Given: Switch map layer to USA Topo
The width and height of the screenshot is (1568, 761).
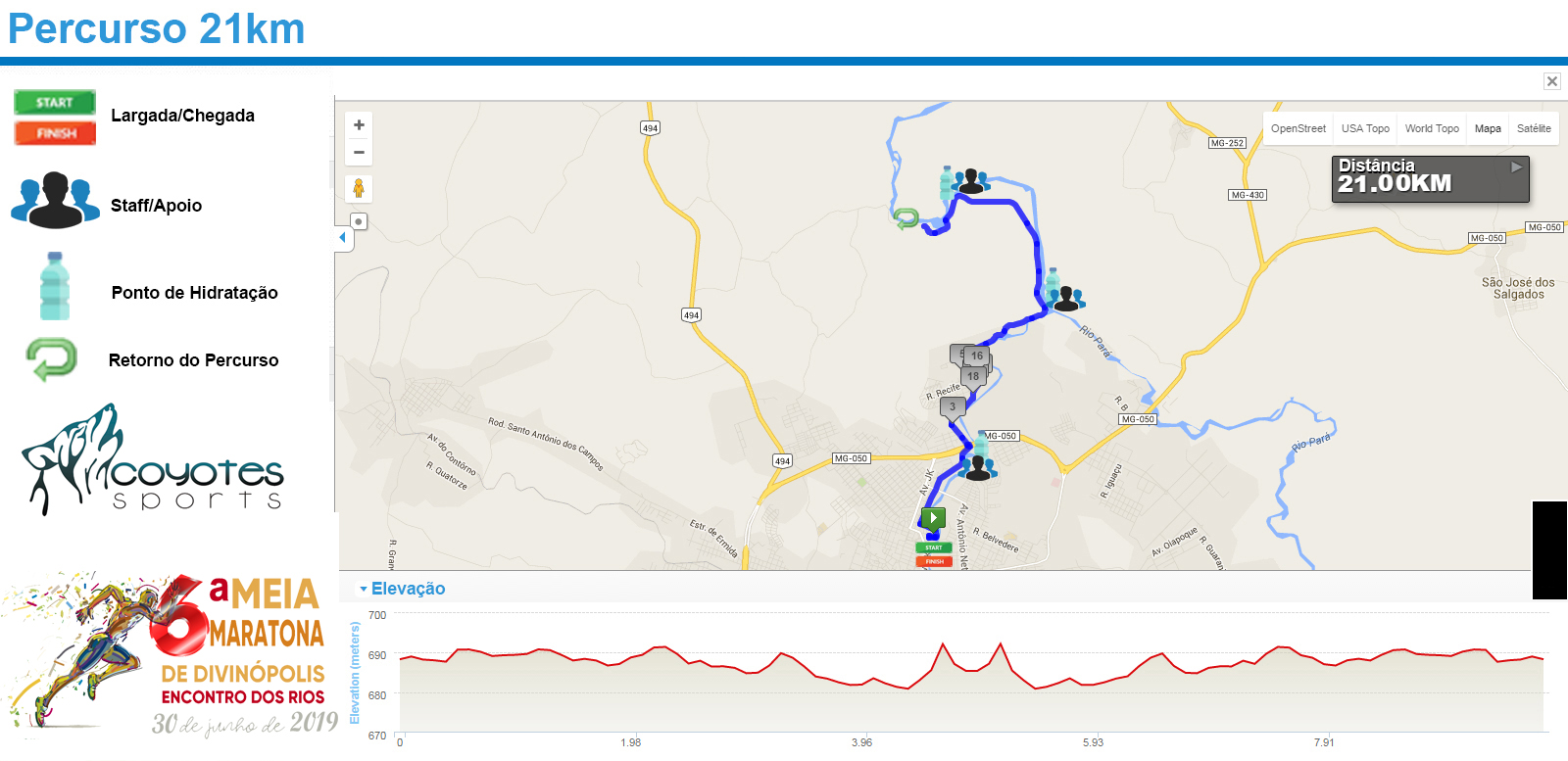Looking at the screenshot, I should 1365,128.
